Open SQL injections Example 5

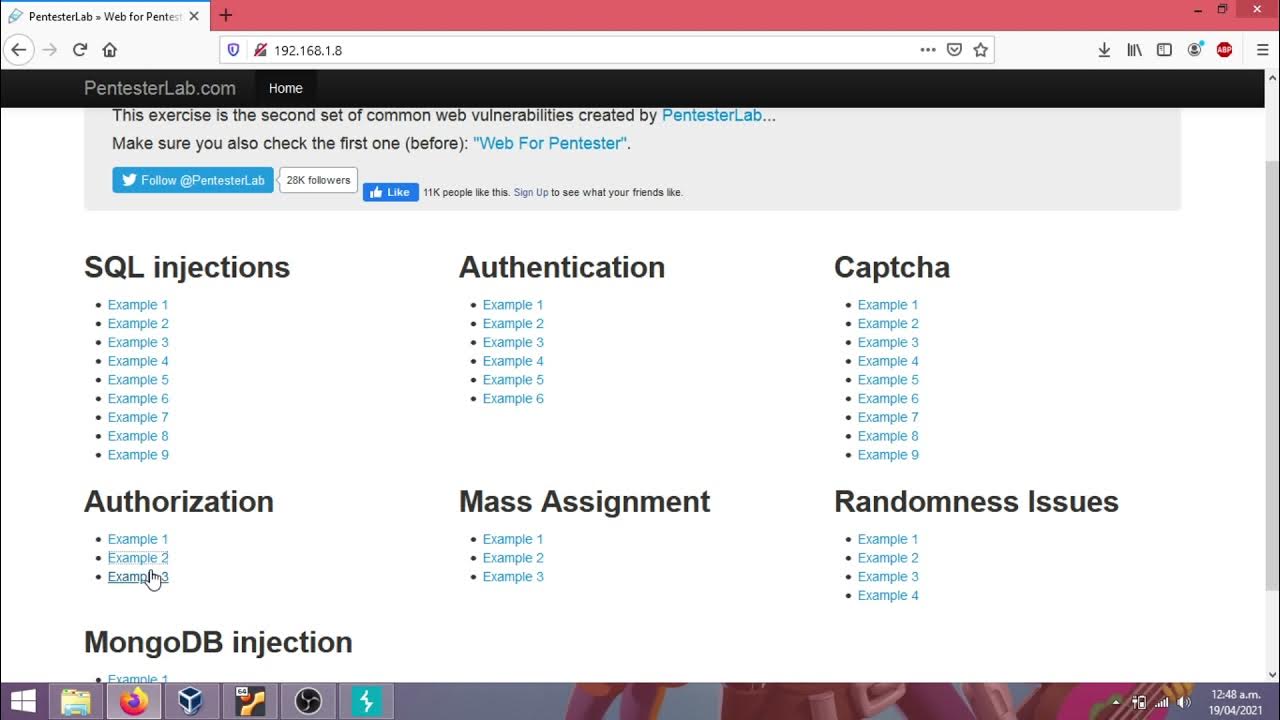[x=138, y=380]
